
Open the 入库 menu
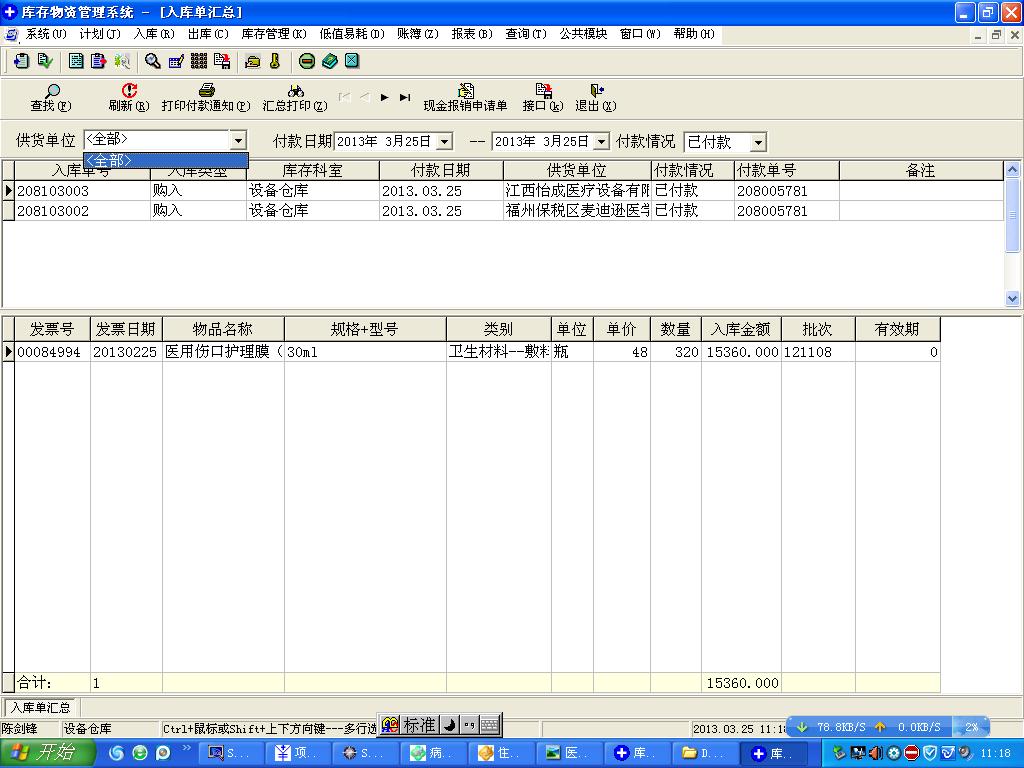pos(153,33)
